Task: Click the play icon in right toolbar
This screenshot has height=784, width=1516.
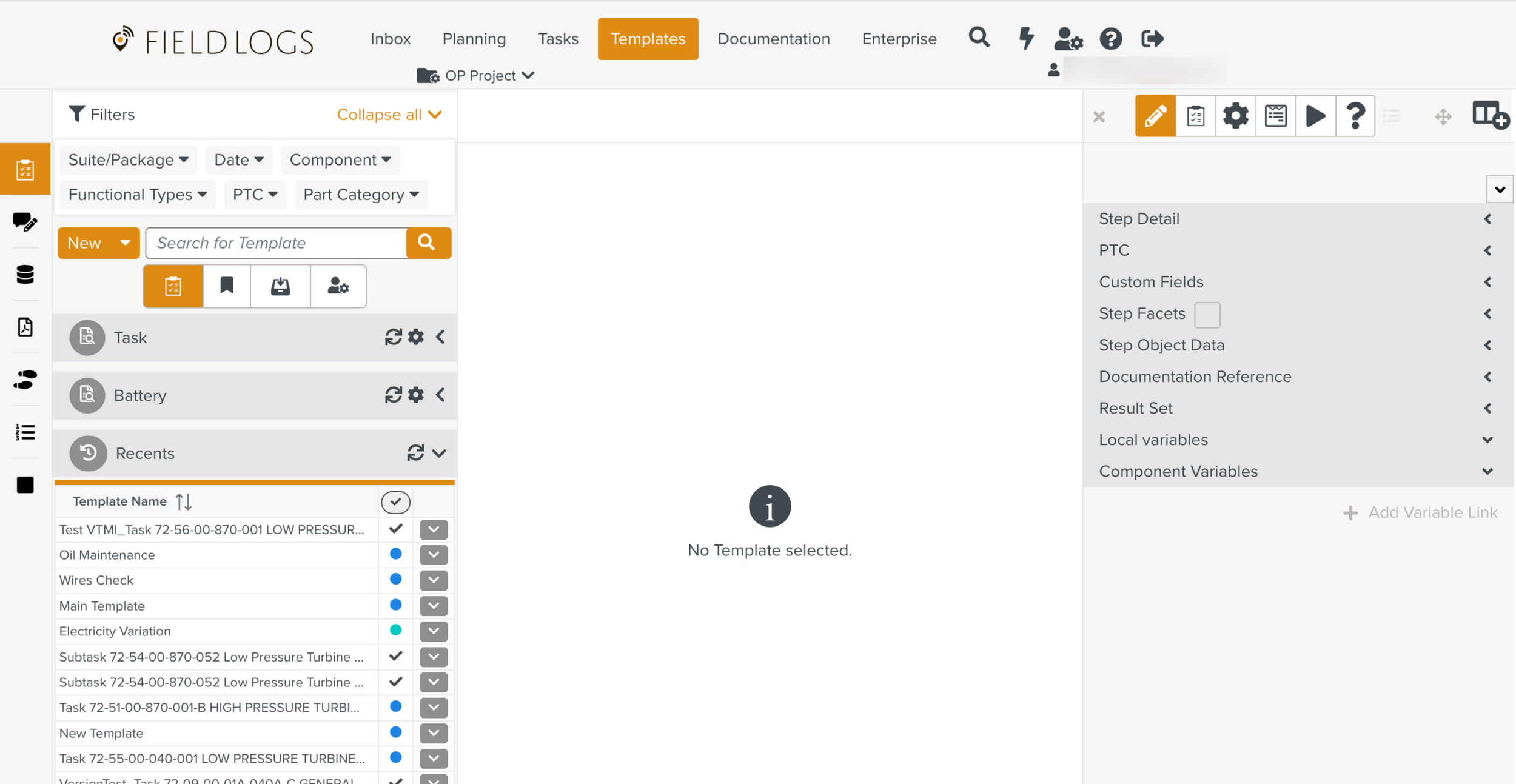Action: pyautogui.click(x=1315, y=116)
